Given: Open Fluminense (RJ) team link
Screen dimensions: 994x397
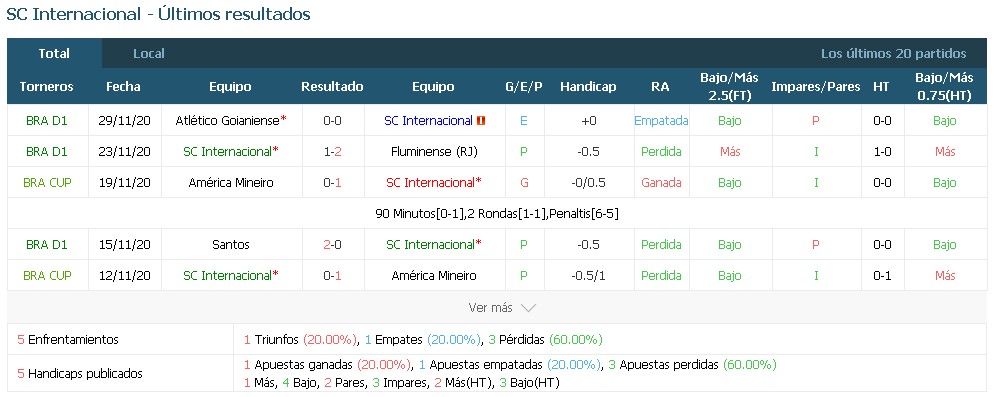Looking at the screenshot, I should (434, 152).
